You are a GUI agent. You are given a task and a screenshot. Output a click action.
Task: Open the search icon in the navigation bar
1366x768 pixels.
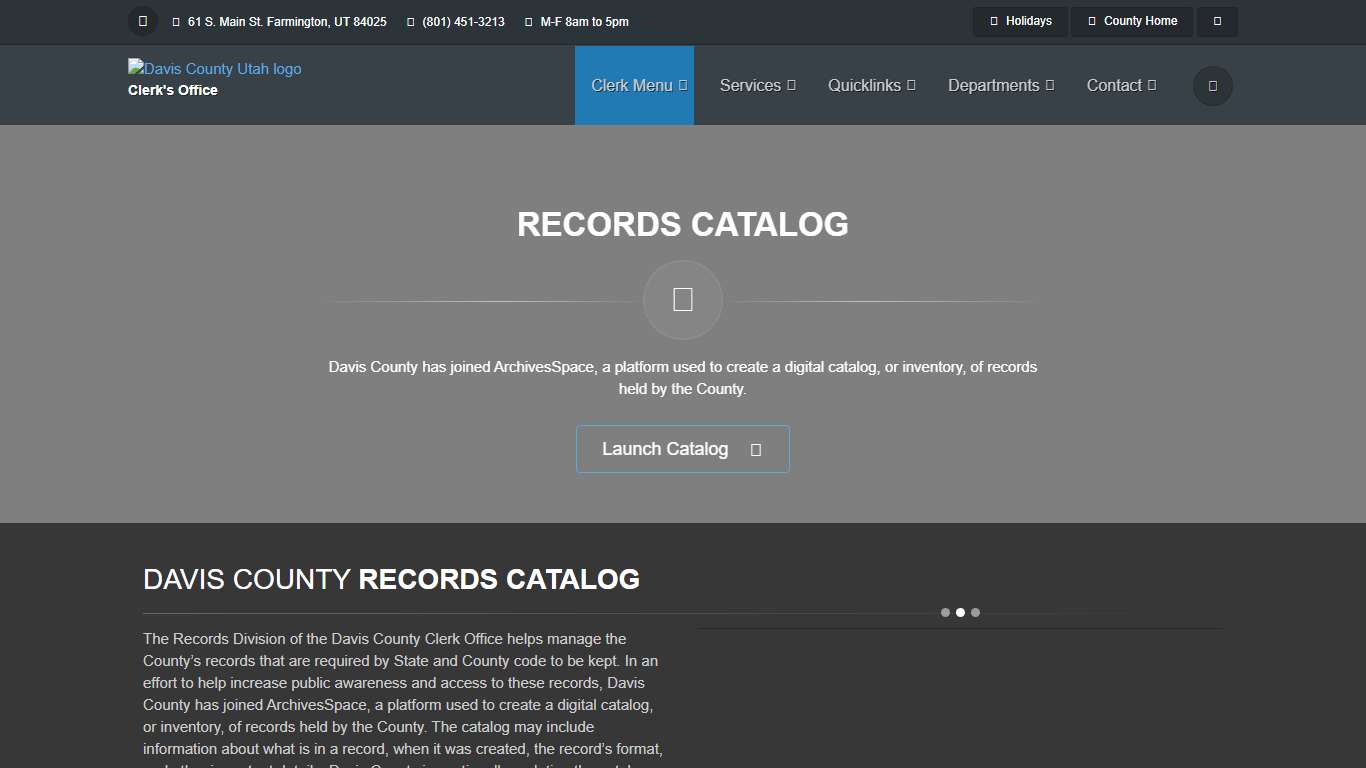click(1212, 85)
